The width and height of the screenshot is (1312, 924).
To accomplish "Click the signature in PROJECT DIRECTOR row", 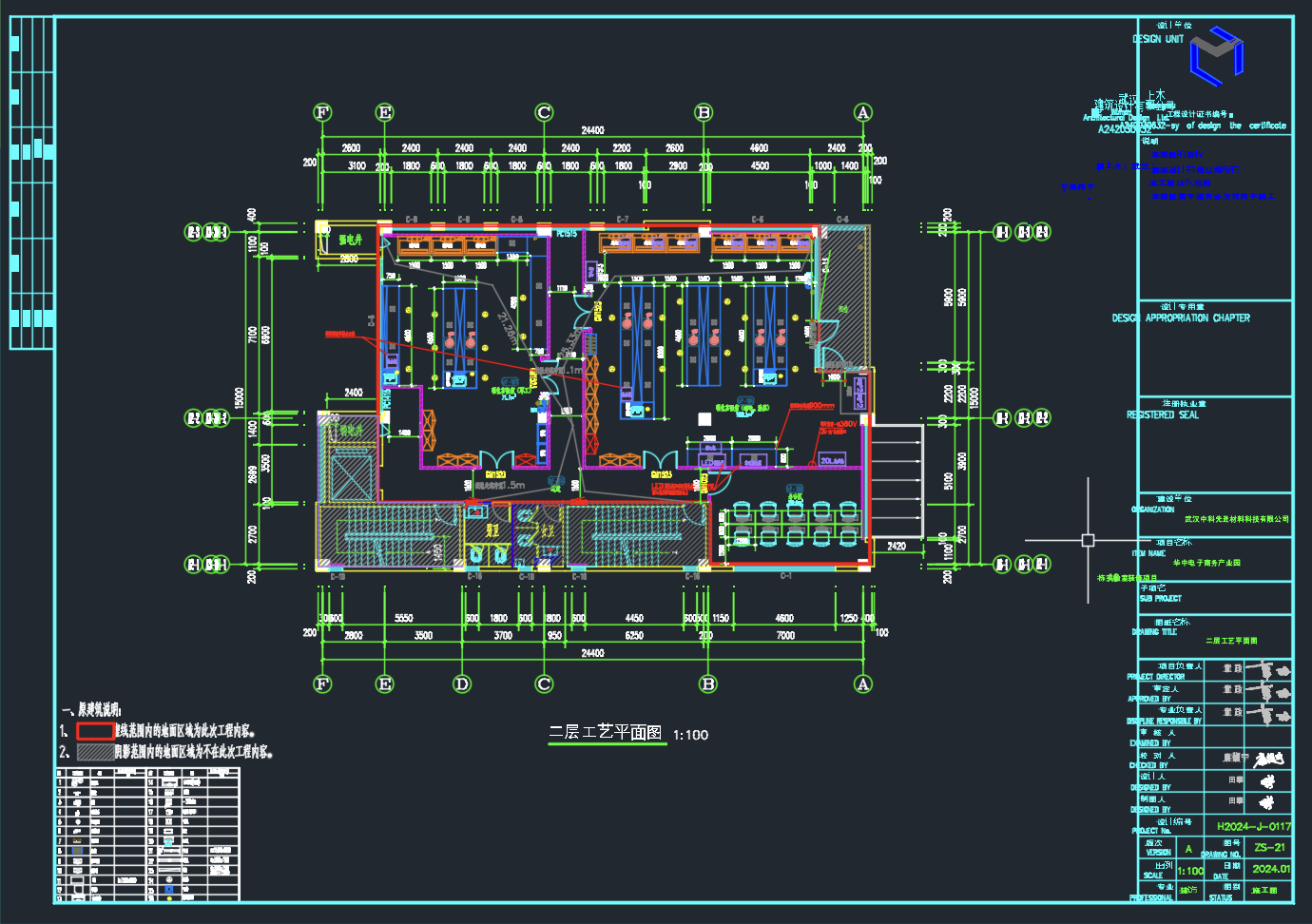I will (x=1268, y=669).
